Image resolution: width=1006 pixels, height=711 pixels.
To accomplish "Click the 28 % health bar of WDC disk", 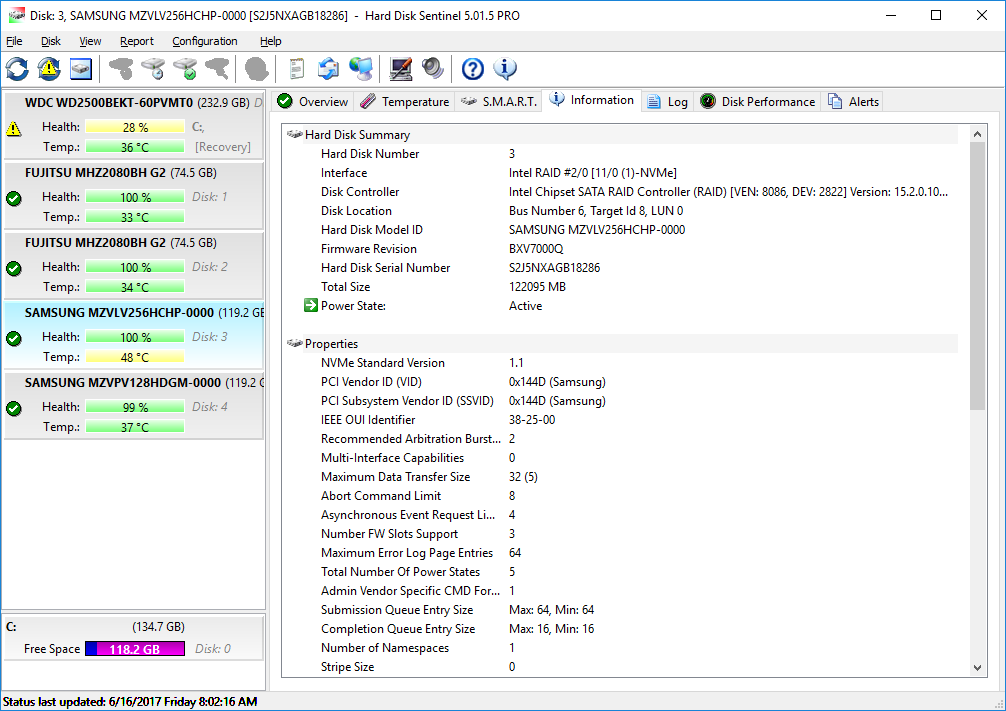I will (x=135, y=127).
